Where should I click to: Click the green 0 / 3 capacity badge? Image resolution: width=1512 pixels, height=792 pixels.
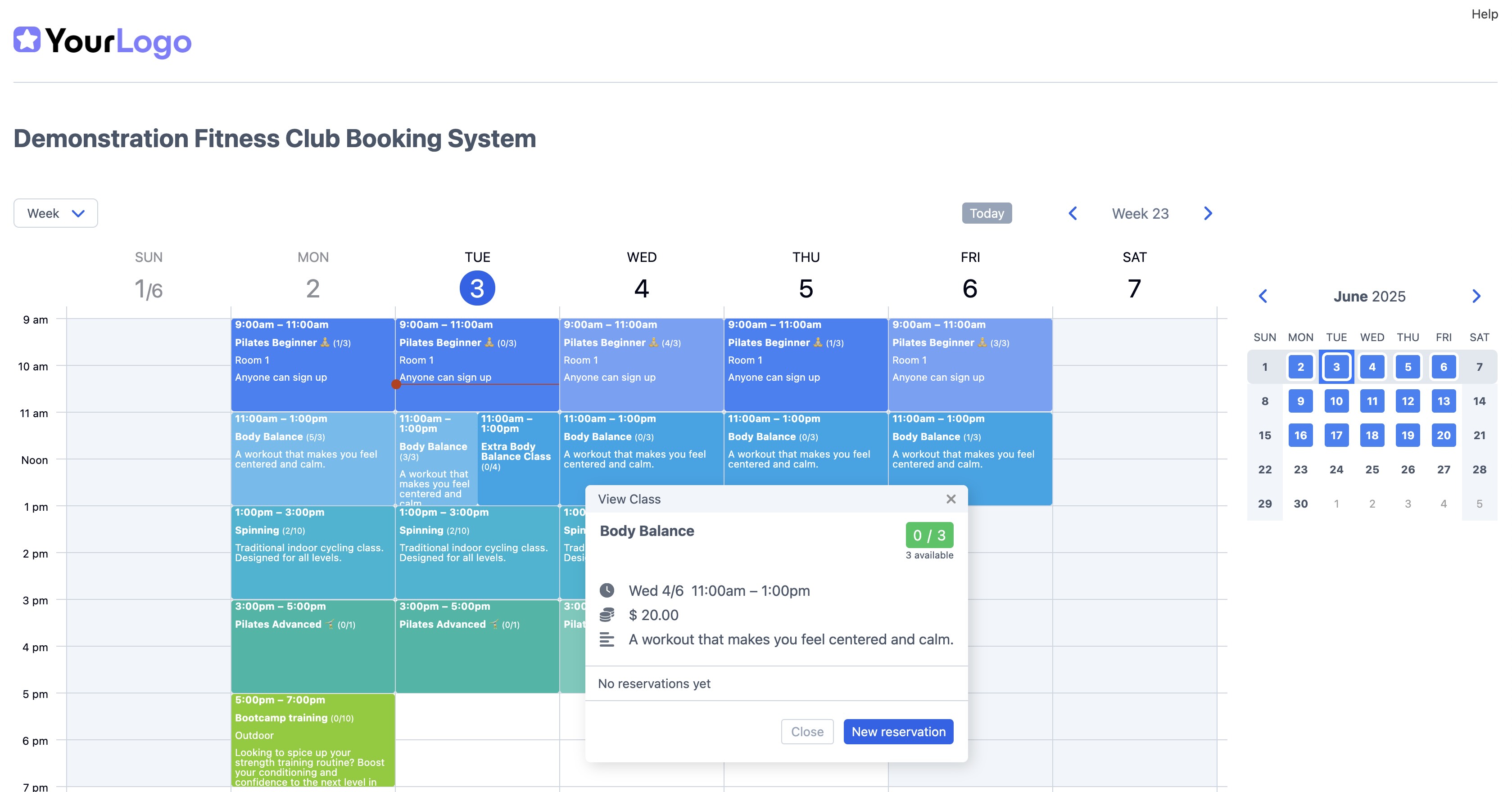click(929, 535)
